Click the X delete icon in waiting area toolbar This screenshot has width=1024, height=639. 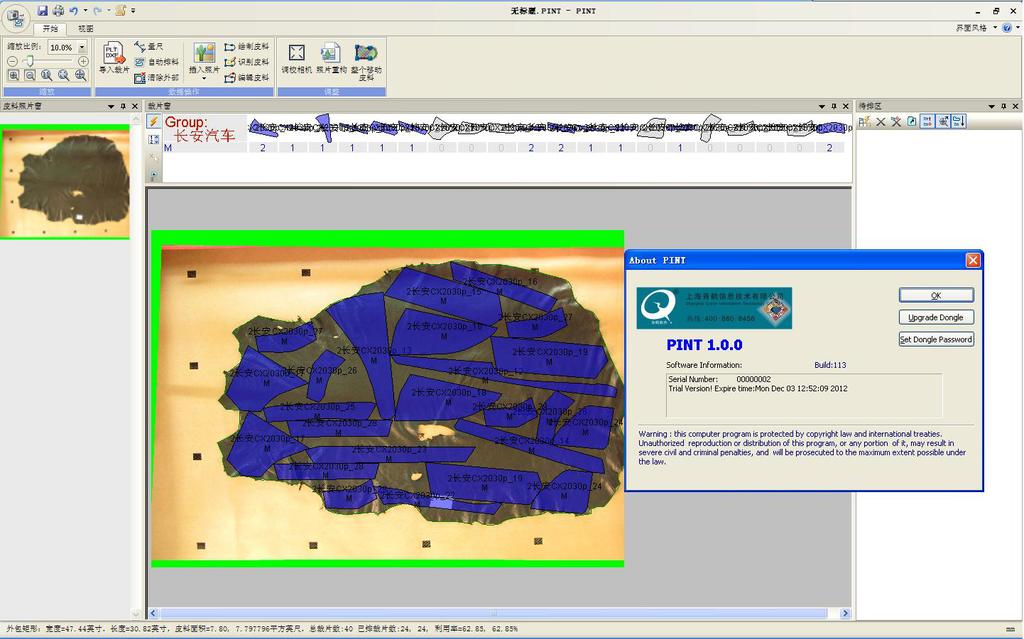(x=880, y=122)
